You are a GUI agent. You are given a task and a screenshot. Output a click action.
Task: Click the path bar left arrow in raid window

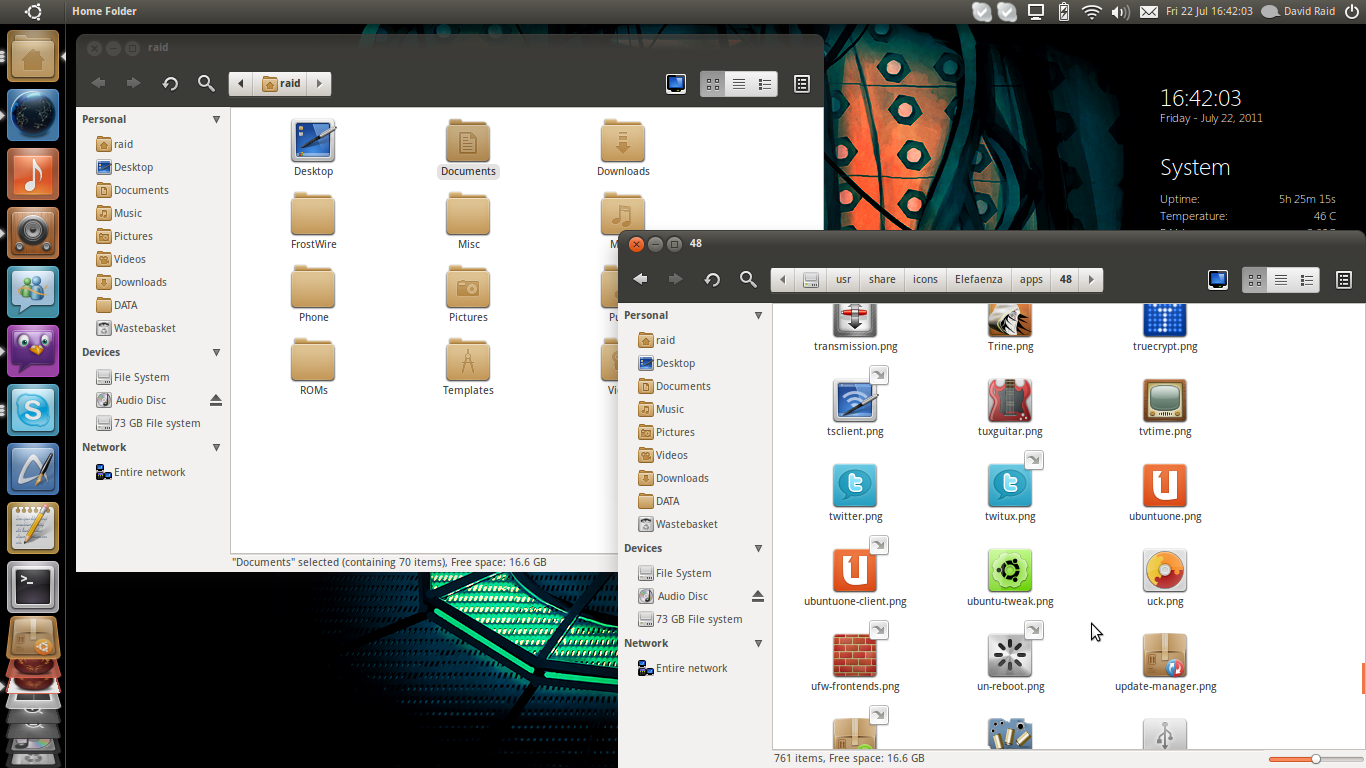pyautogui.click(x=241, y=84)
